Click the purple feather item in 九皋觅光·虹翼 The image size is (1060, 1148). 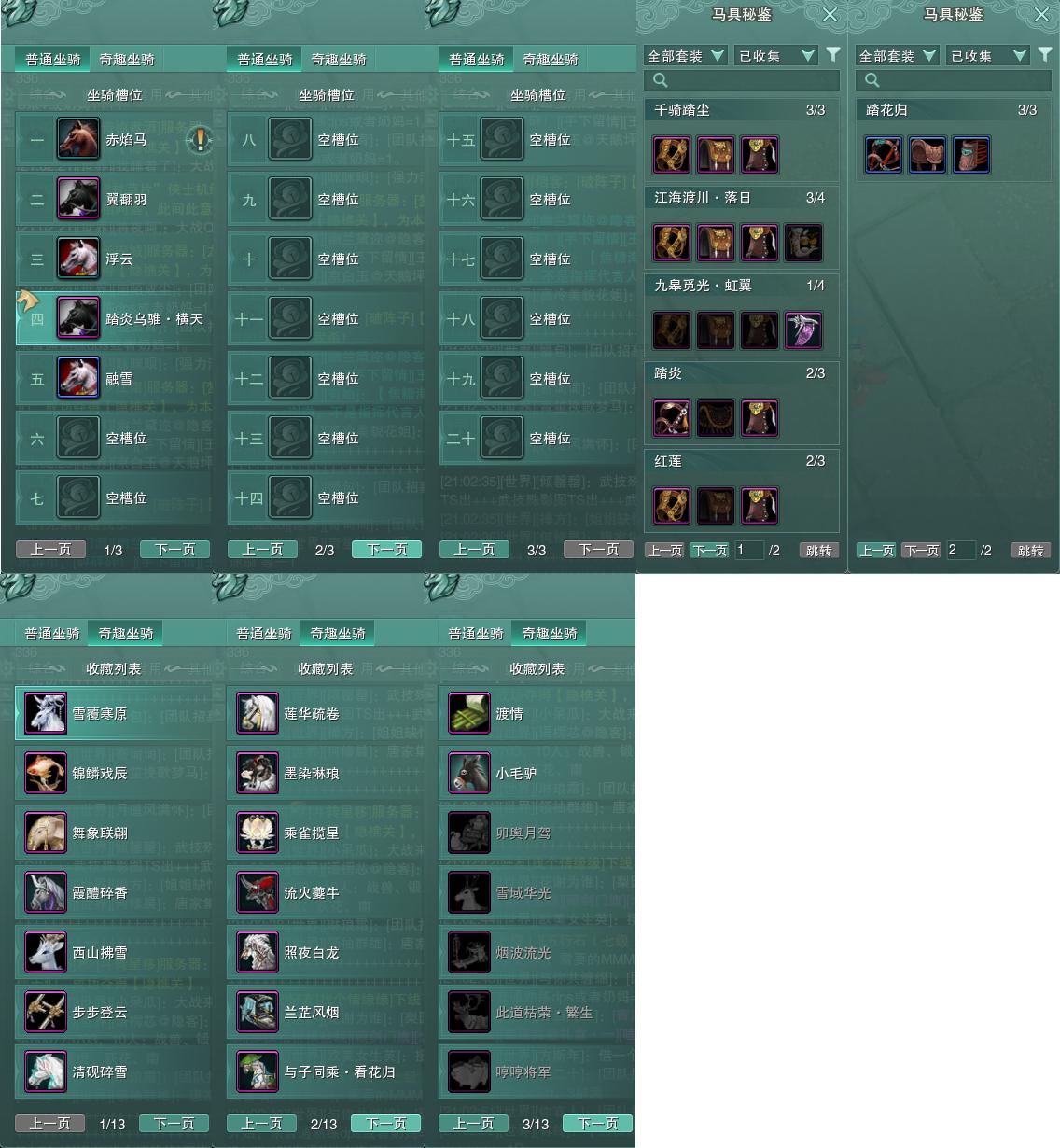(803, 330)
